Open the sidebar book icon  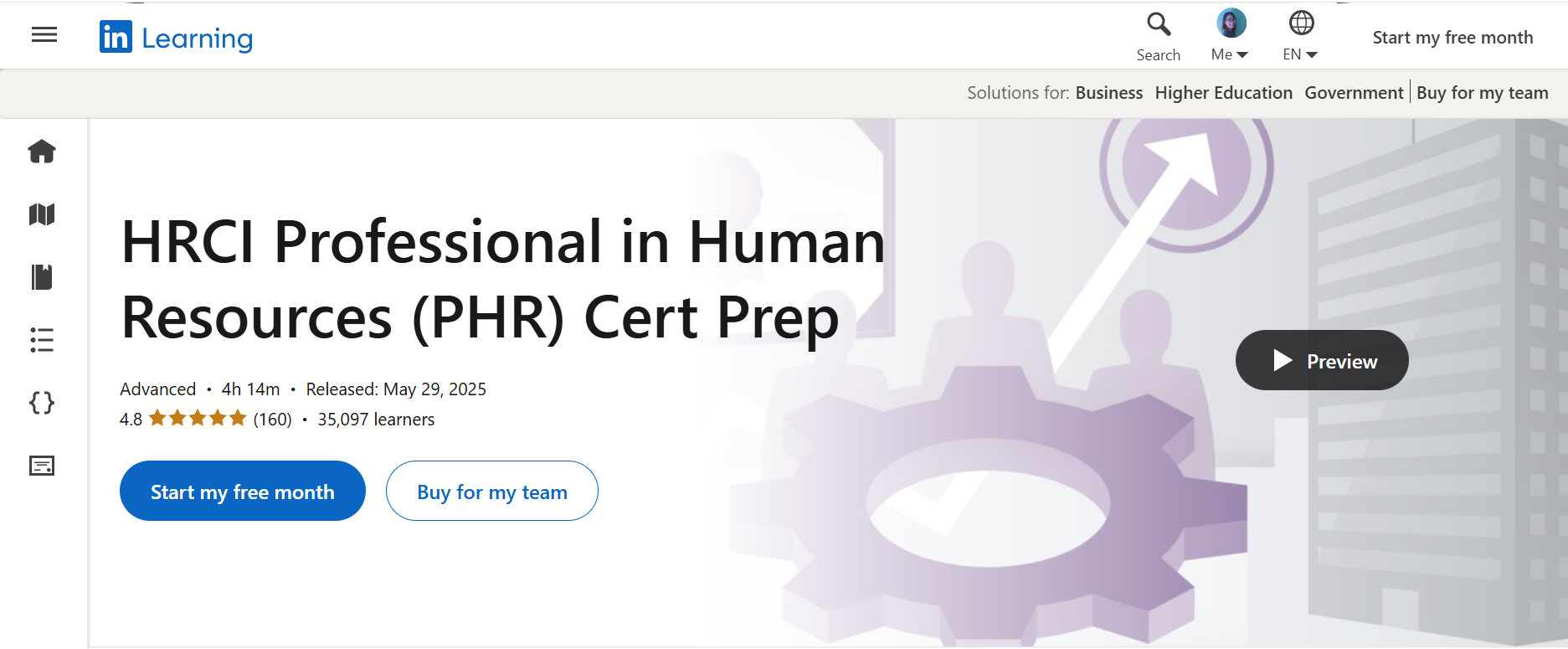point(42,277)
